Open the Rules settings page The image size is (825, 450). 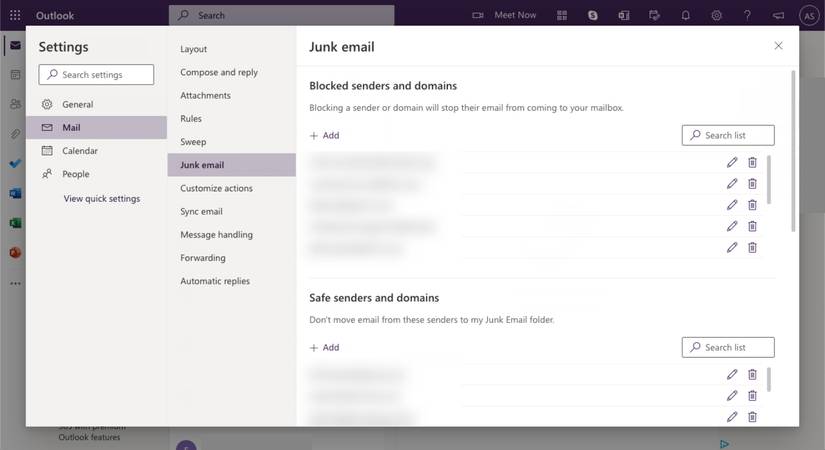pyautogui.click(x=232, y=118)
